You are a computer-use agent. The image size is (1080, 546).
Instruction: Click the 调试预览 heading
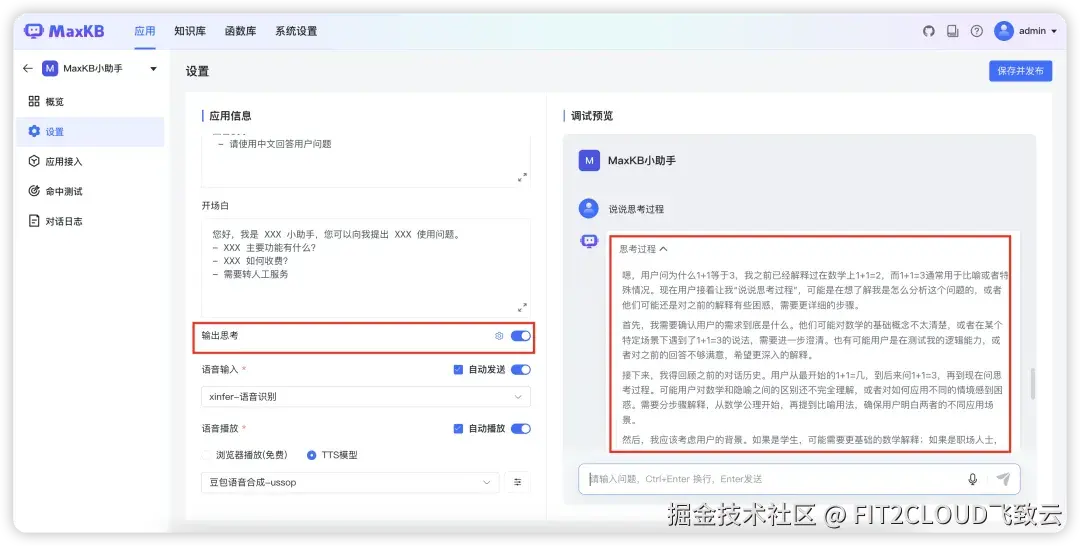(592, 116)
